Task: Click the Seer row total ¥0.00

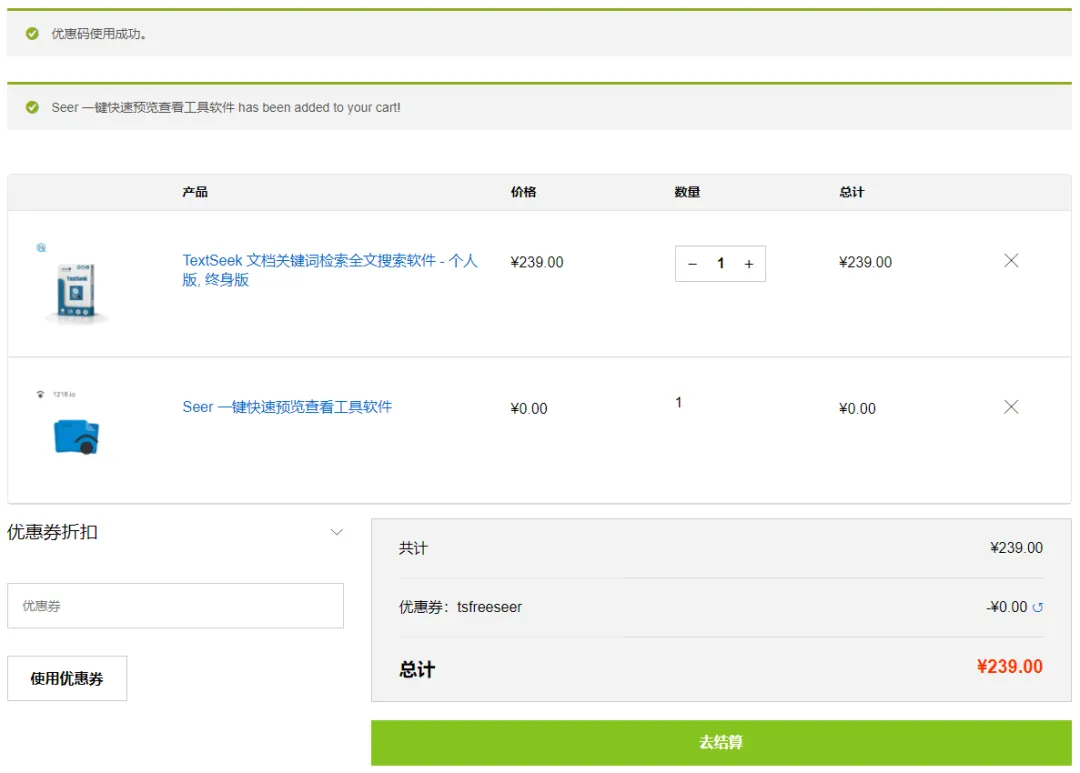Action: click(857, 409)
